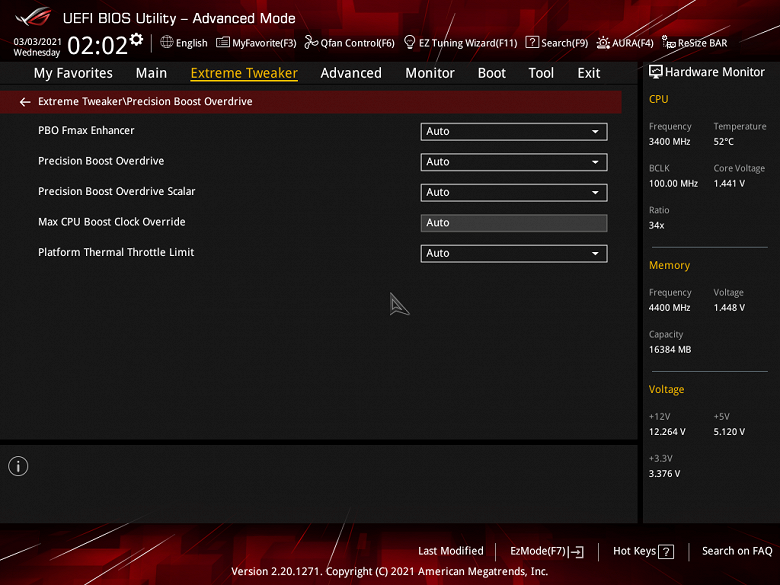This screenshot has width=780, height=585.
Task: Click the +12V 12.264 V reading
Action: point(667,432)
